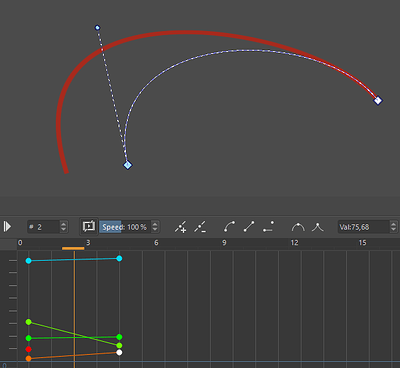The image size is (400, 368).
Task: Select the red keyframe dot
Action: (29, 349)
